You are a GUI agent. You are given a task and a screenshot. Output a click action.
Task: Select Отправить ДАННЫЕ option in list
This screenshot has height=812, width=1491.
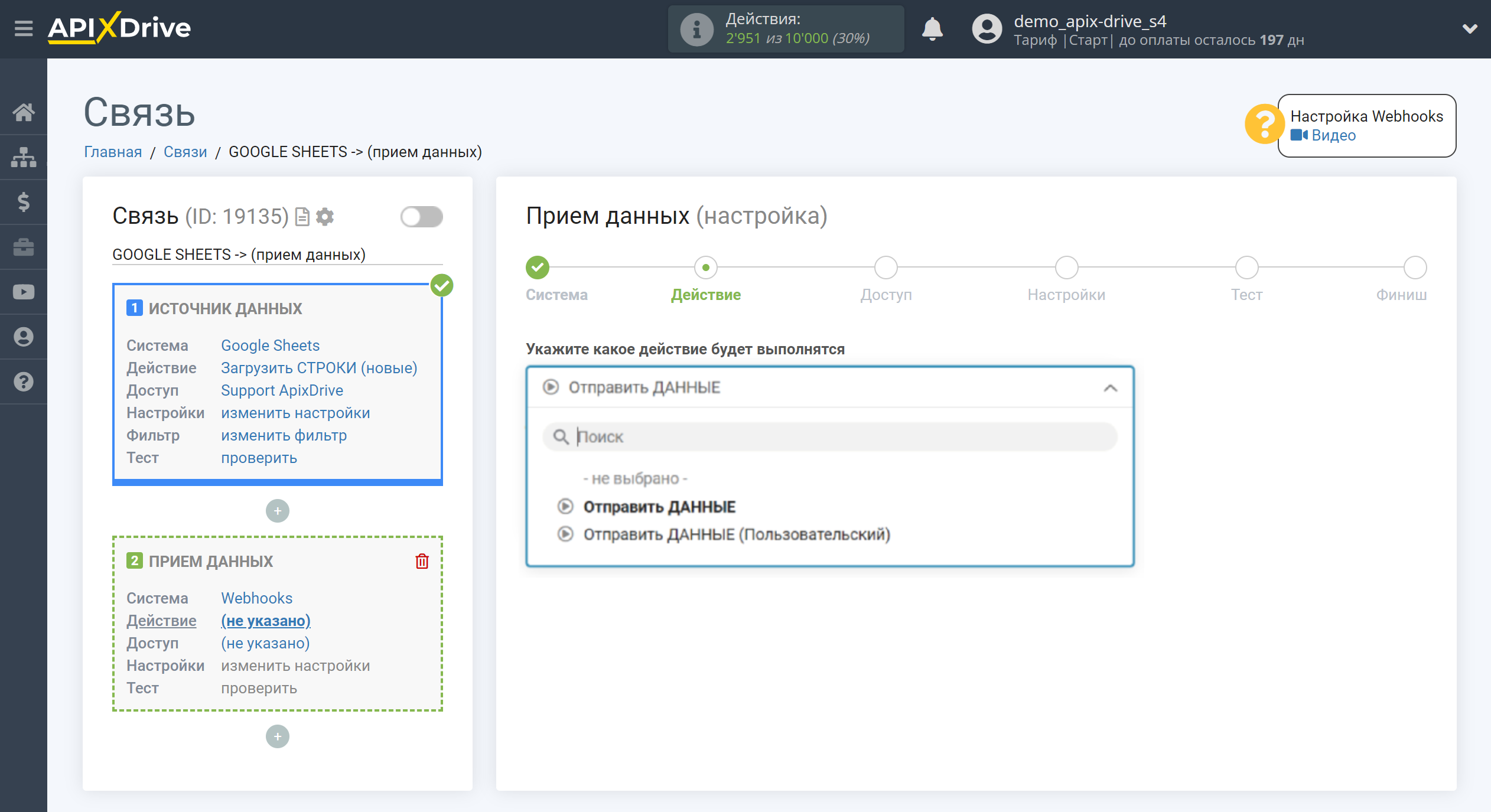[659, 507]
